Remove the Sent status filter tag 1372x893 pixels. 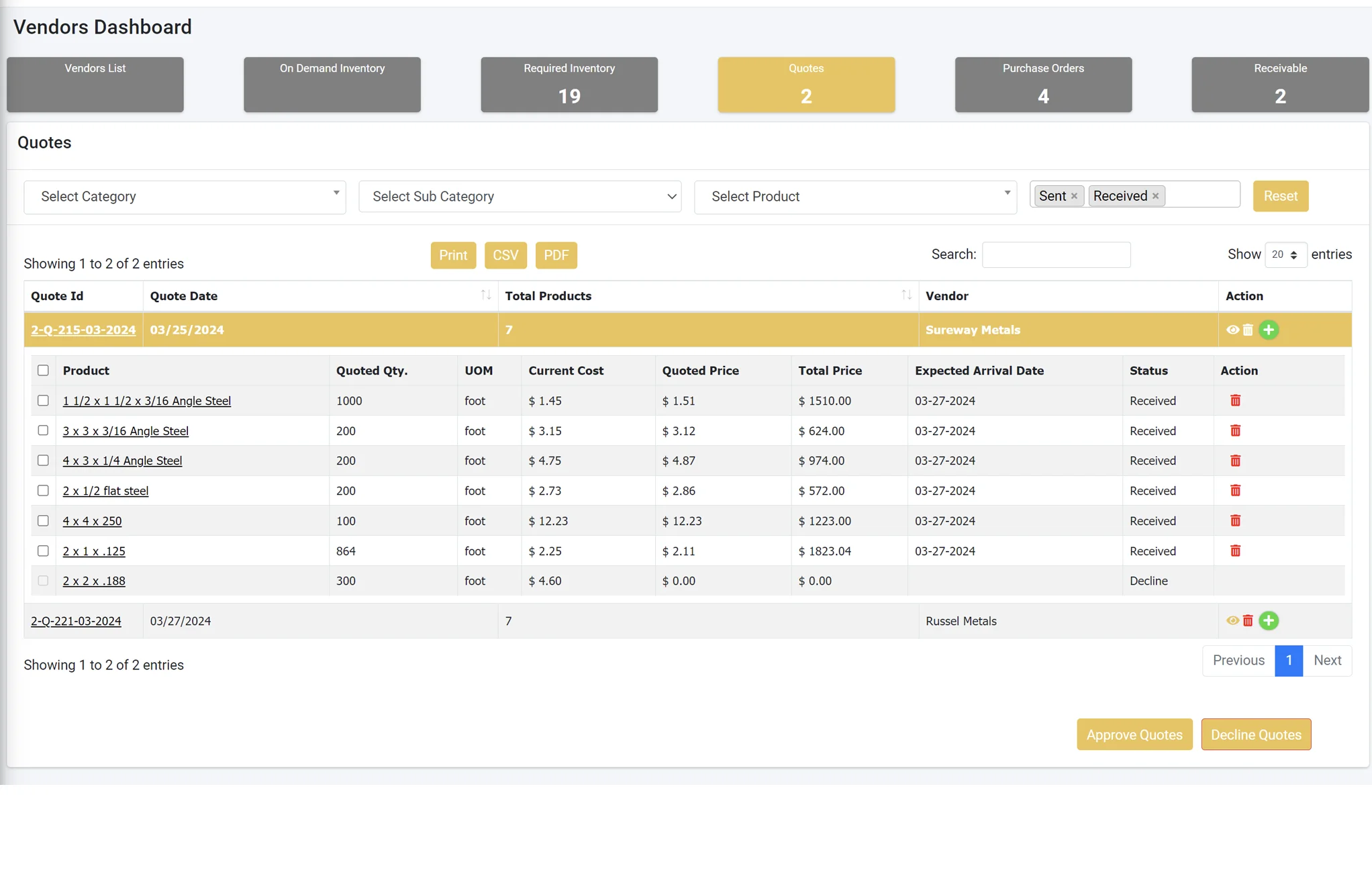coord(1074,196)
